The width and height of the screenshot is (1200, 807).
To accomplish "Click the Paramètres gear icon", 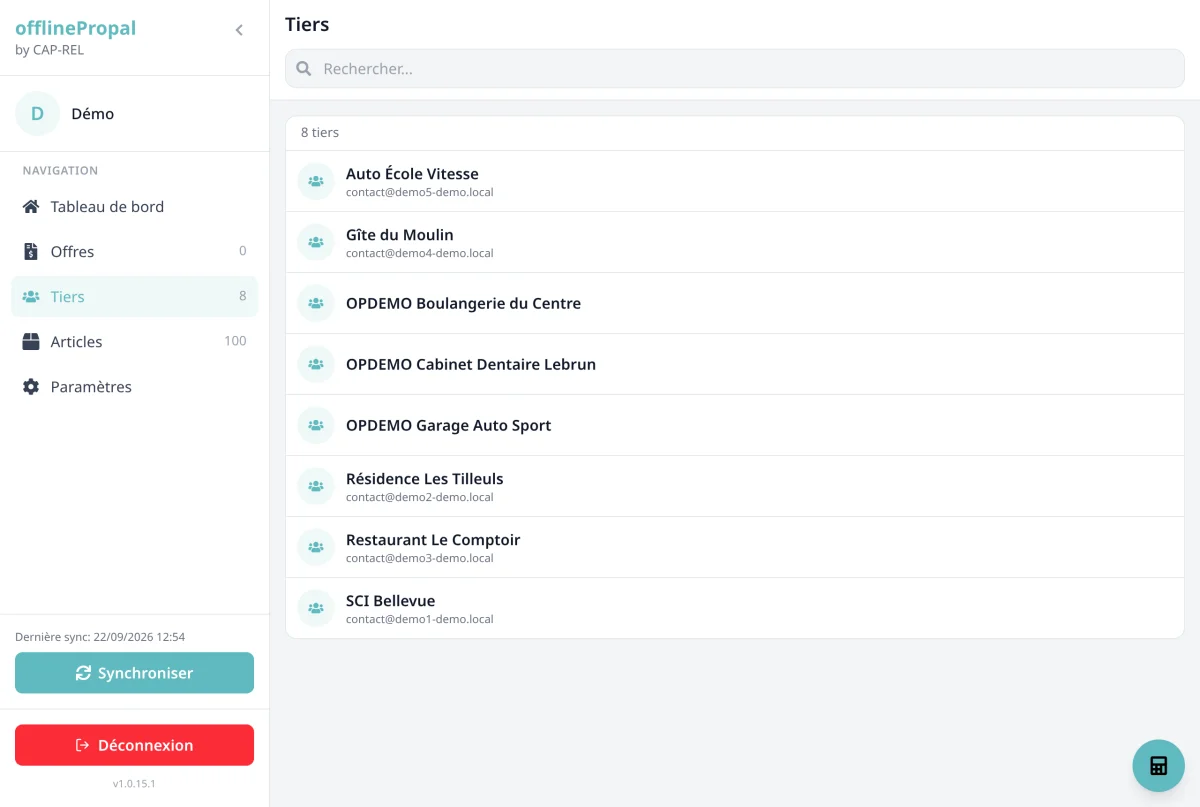I will pyautogui.click(x=31, y=387).
